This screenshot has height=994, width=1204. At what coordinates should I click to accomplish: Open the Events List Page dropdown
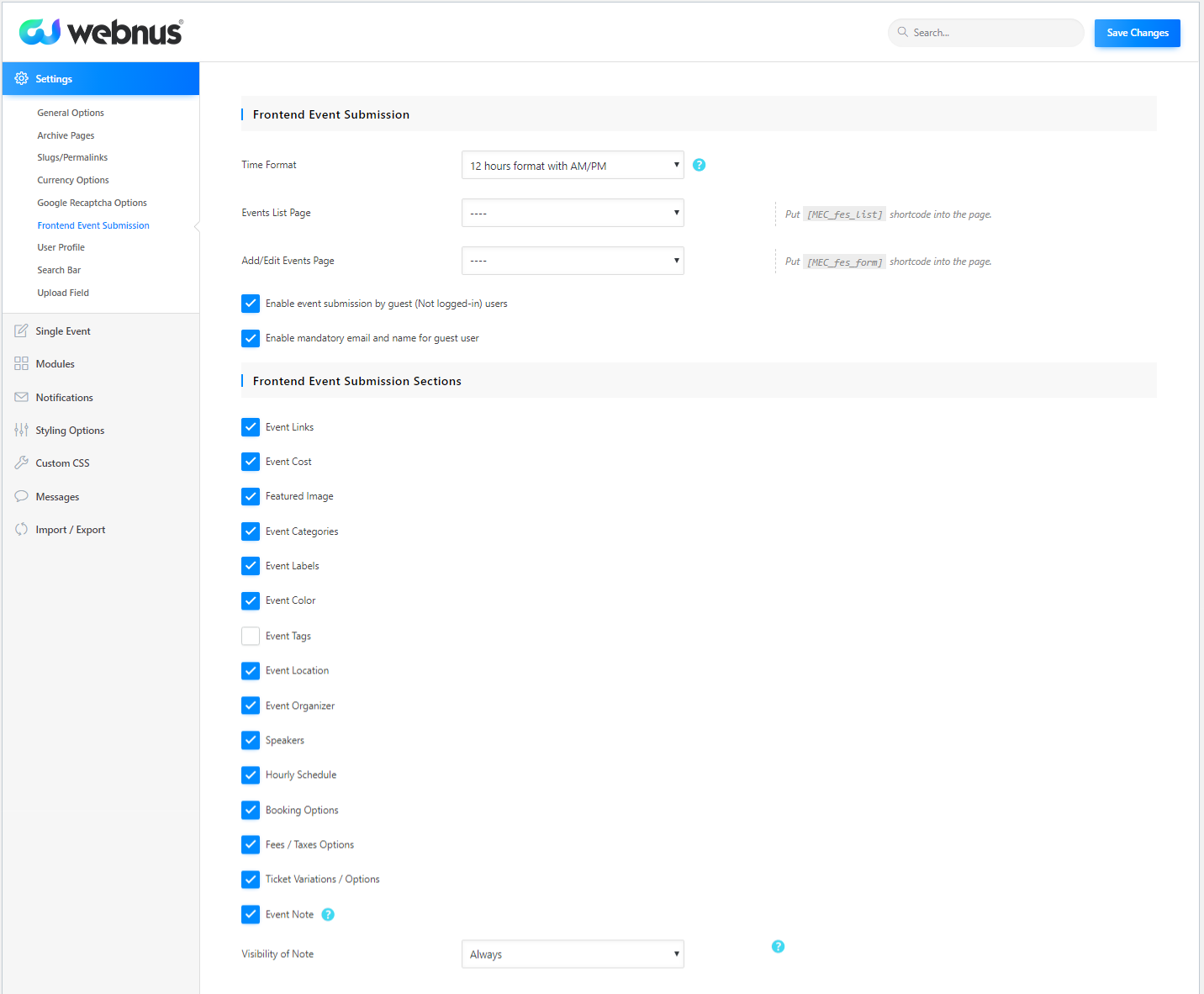573,213
